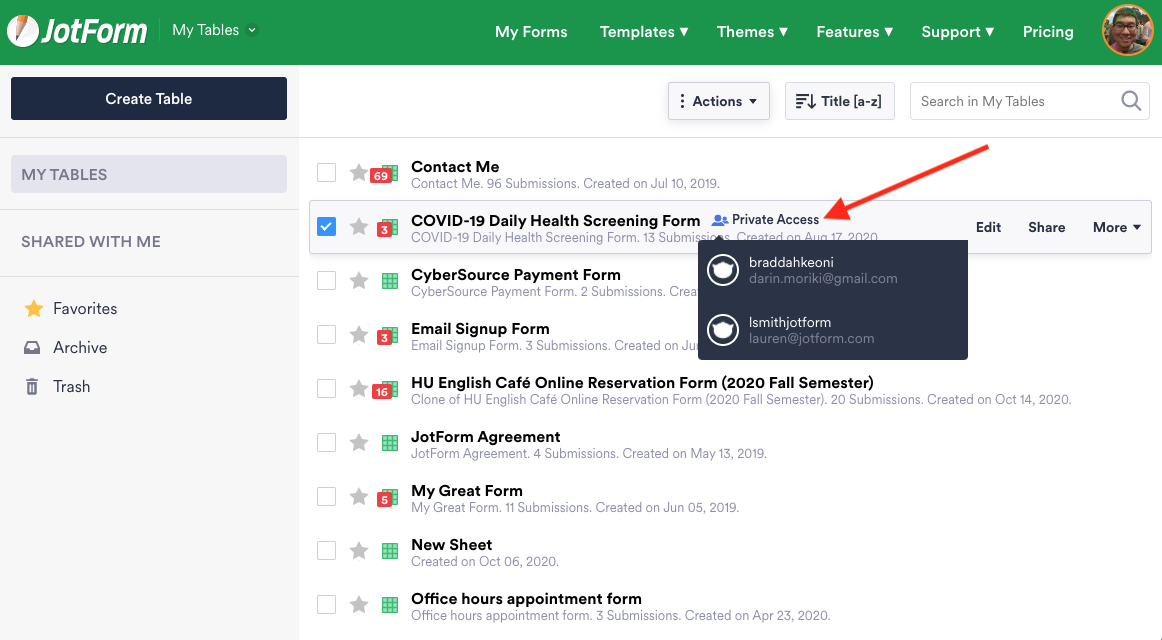The image size is (1162, 640).
Task: Open the JotForm Agreement table title
Action: click(485, 437)
